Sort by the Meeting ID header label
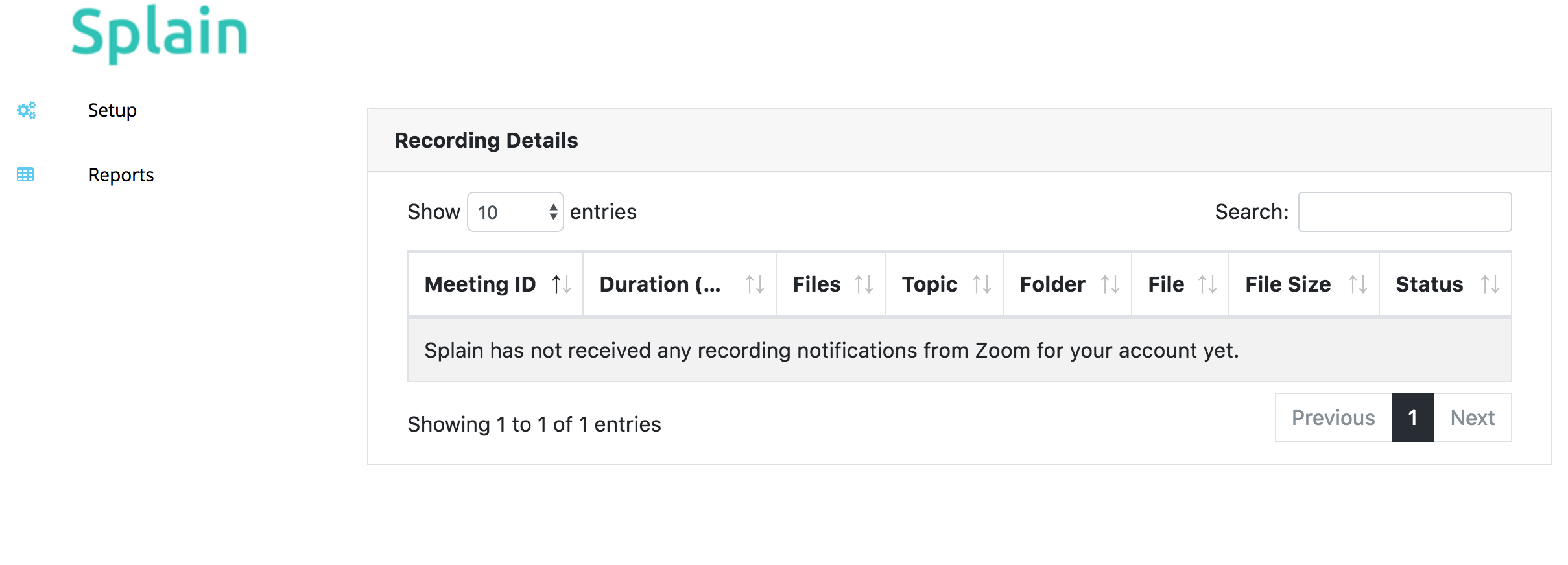 click(480, 284)
